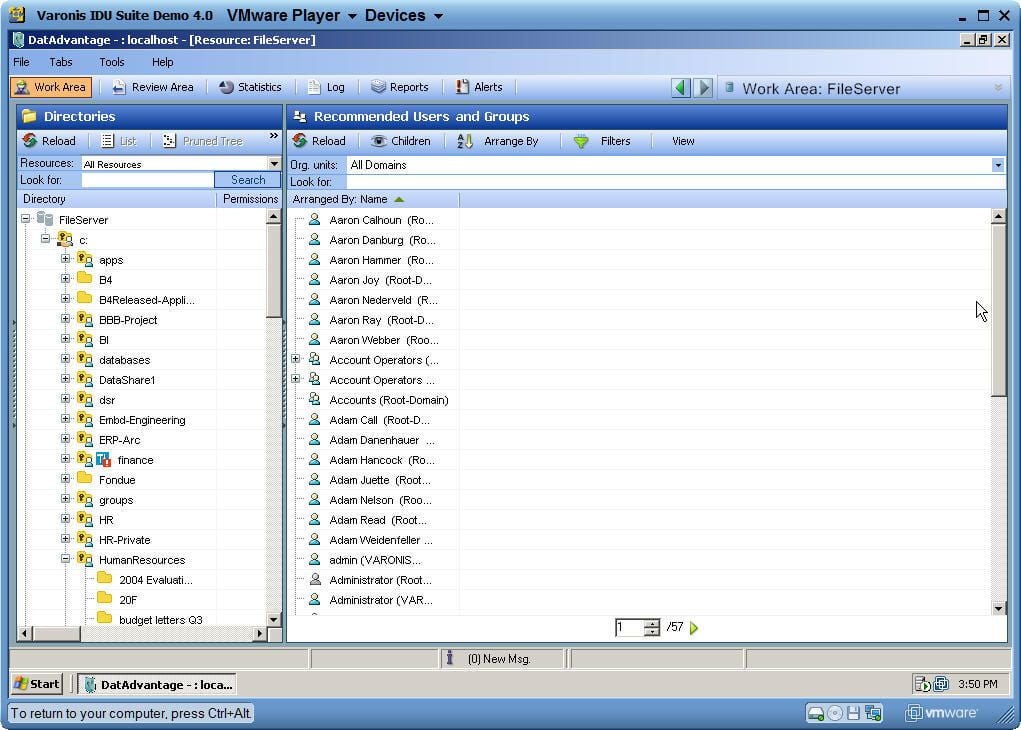Click the Search button
The width and height of the screenshot is (1021, 730).
[x=247, y=180]
